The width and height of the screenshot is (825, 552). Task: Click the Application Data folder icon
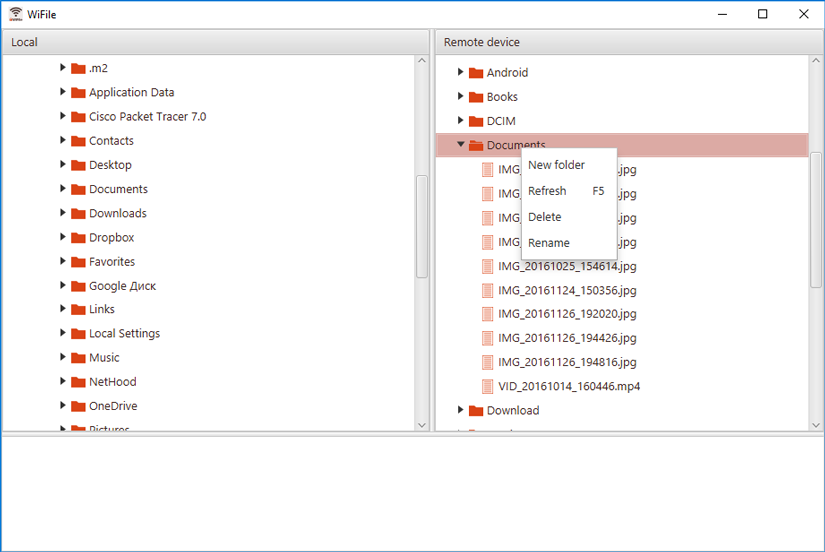tap(78, 93)
